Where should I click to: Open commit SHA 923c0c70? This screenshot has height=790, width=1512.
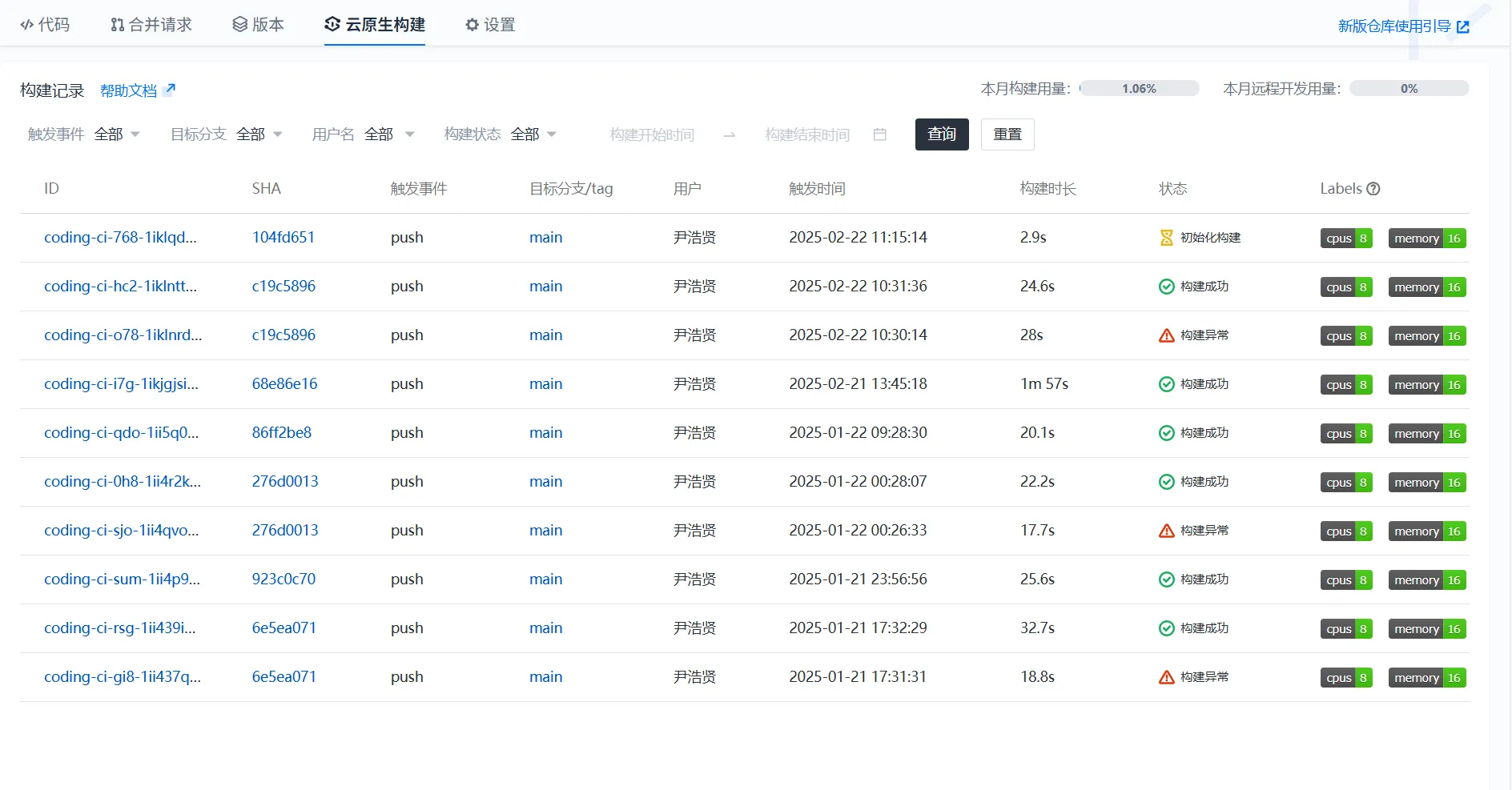click(x=283, y=579)
